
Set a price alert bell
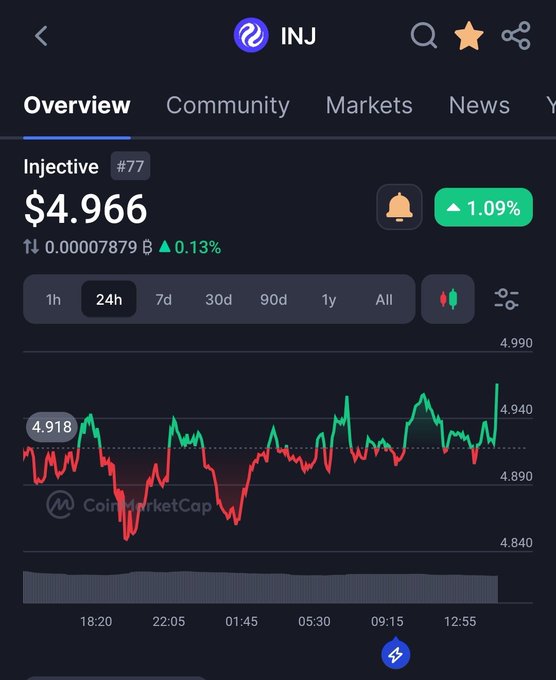point(399,207)
